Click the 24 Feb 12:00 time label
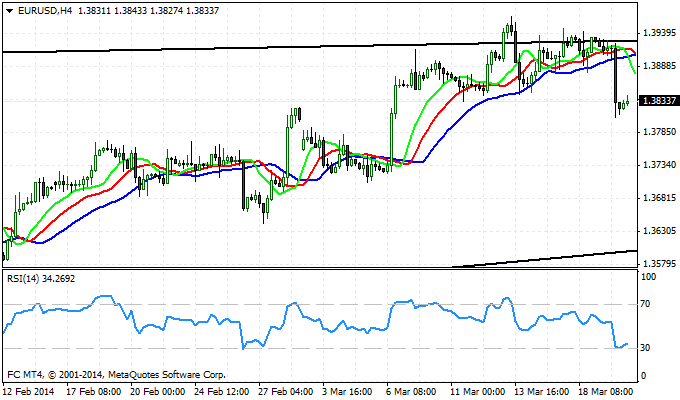The image size is (680, 400). (x=221, y=391)
